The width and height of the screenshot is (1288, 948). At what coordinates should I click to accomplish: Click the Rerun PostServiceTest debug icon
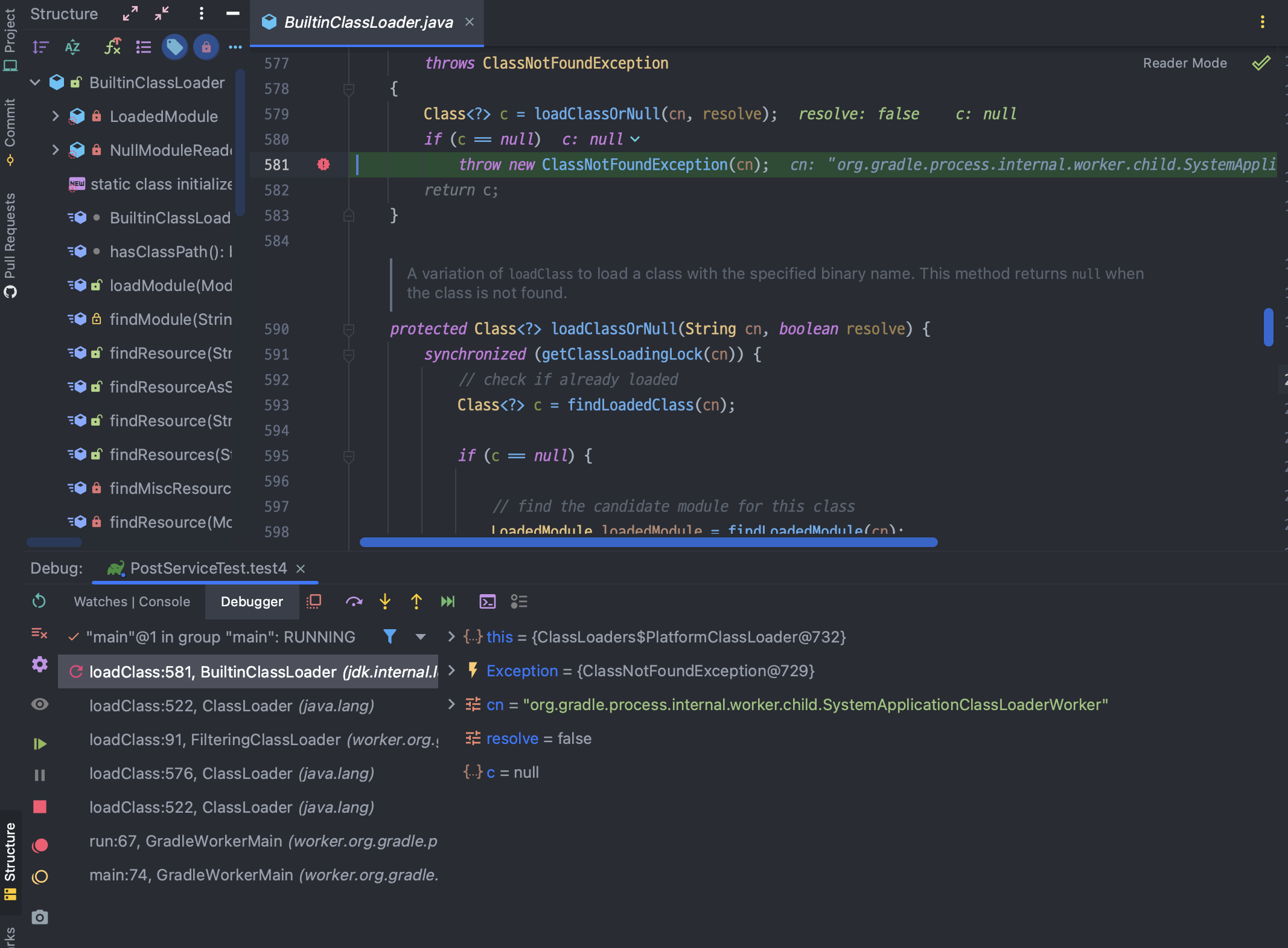click(x=39, y=601)
